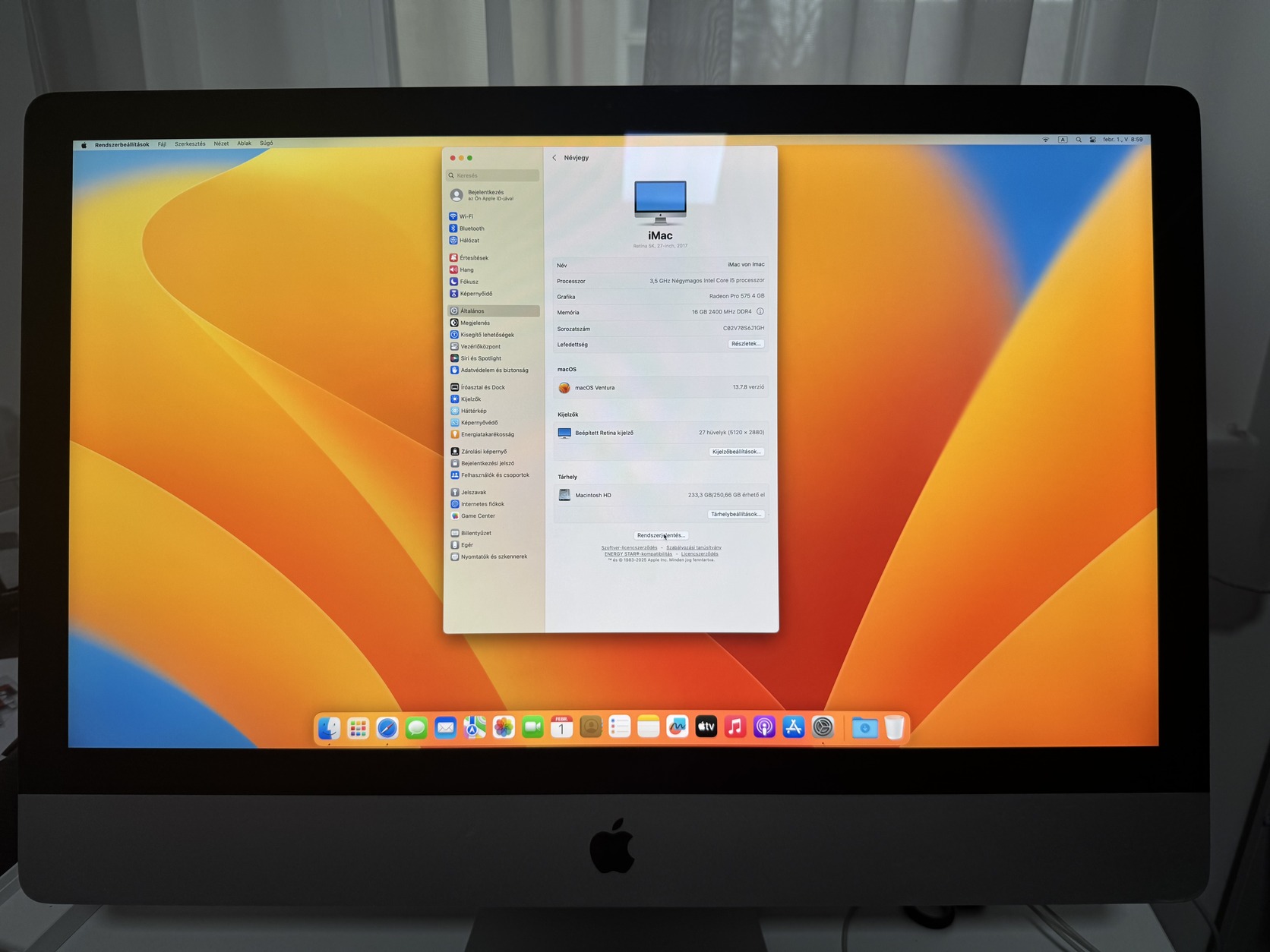This screenshot has height=952, width=1270.
Task: Select Íróasztal és Dock in the sidebar
Action: pyautogui.click(x=493, y=387)
